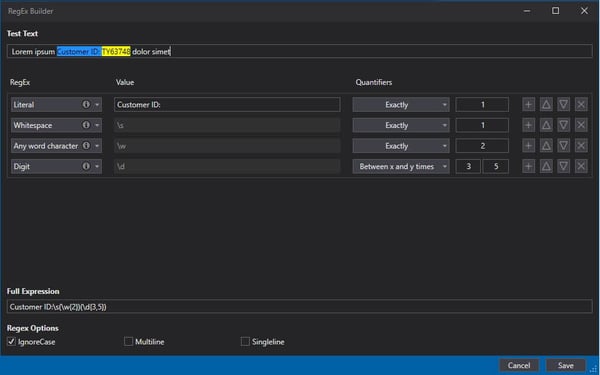Viewport: 600px width, 375px height.
Task: Move the Whitespace row down
Action: (x=563, y=125)
